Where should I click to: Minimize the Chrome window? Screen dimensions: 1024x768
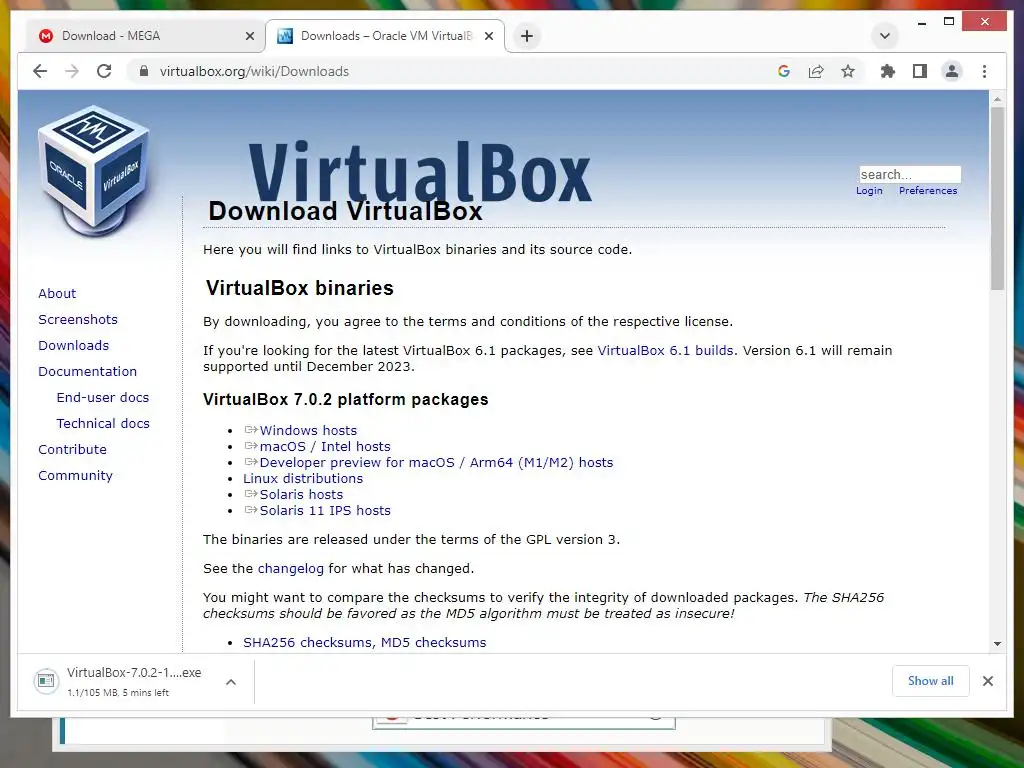(x=921, y=23)
